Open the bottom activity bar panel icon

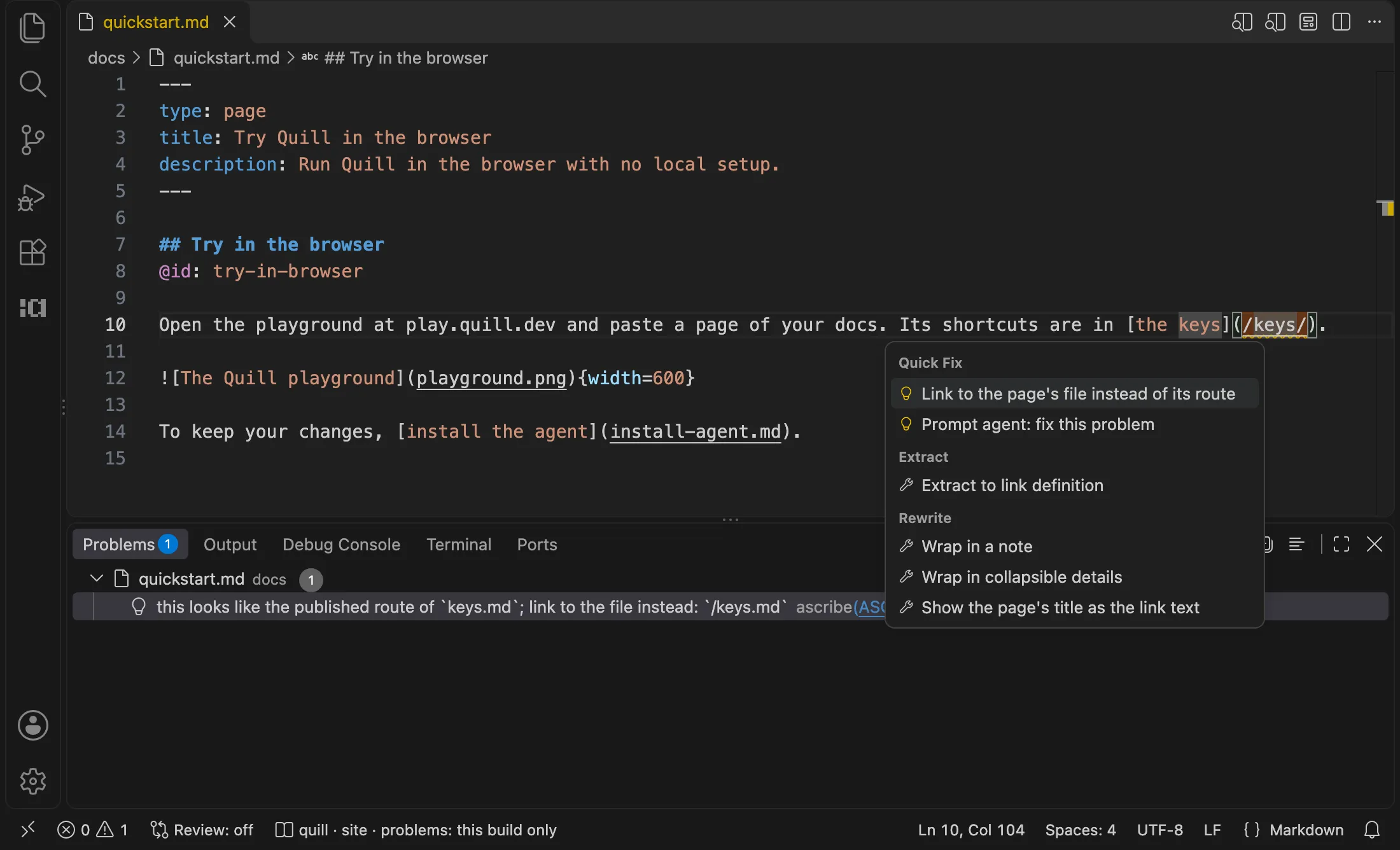[32, 308]
